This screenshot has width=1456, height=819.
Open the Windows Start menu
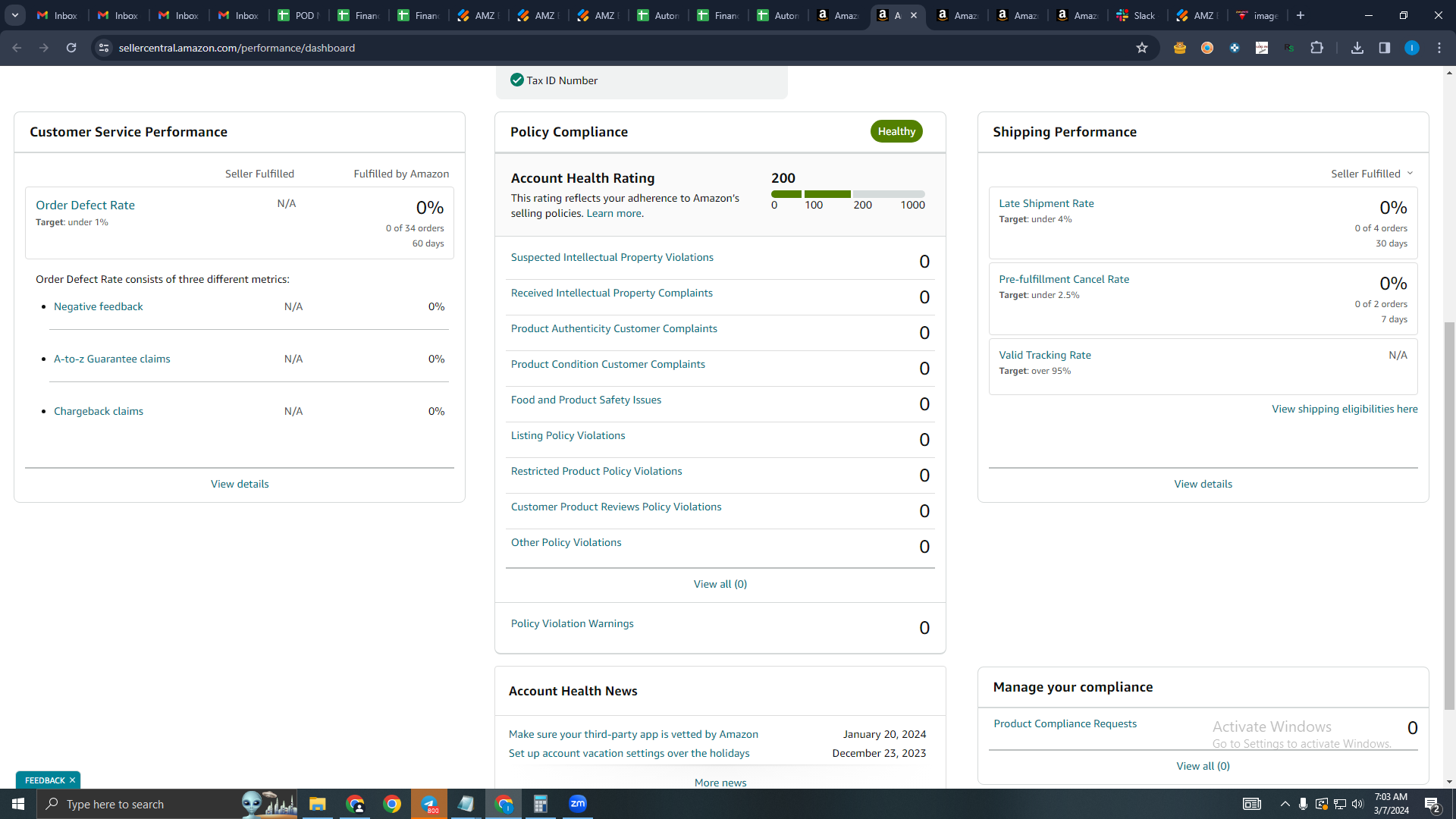(x=18, y=804)
